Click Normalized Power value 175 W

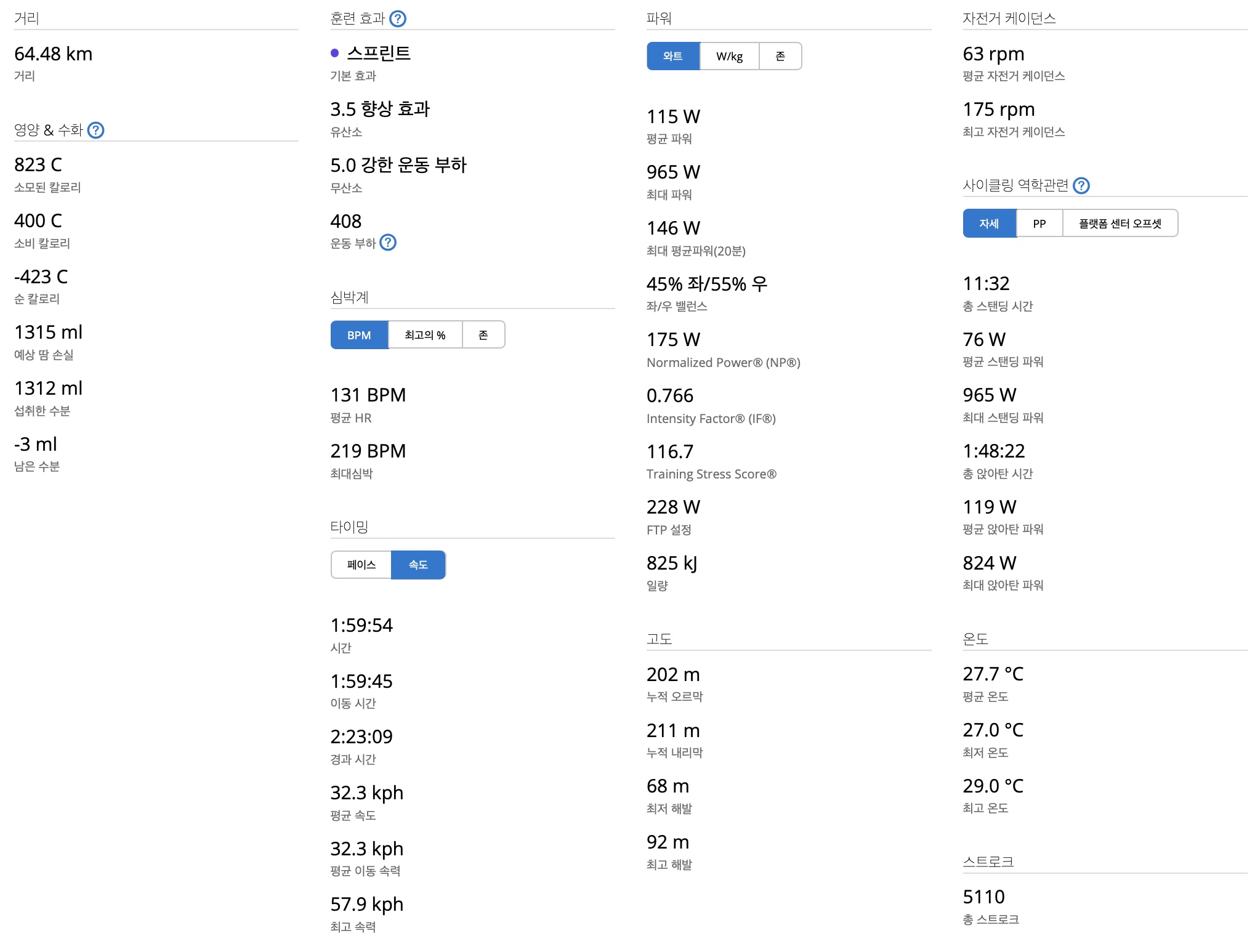tap(673, 340)
